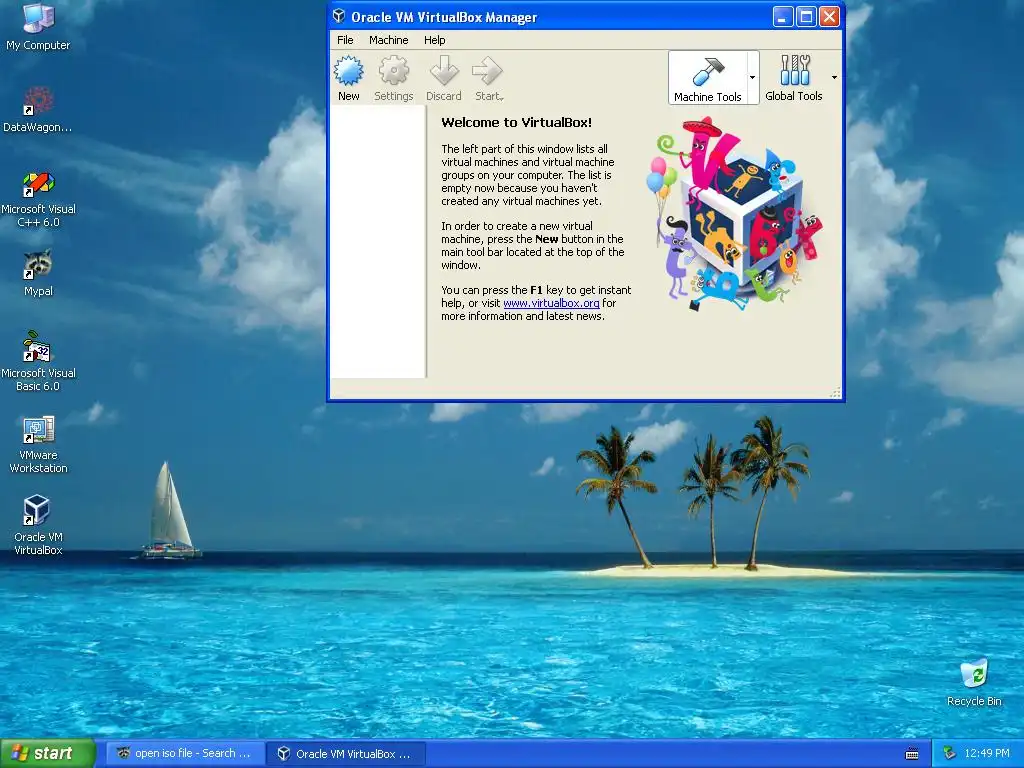Image resolution: width=1024 pixels, height=768 pixels.
Task: Open the File menu
Action: 345,40
